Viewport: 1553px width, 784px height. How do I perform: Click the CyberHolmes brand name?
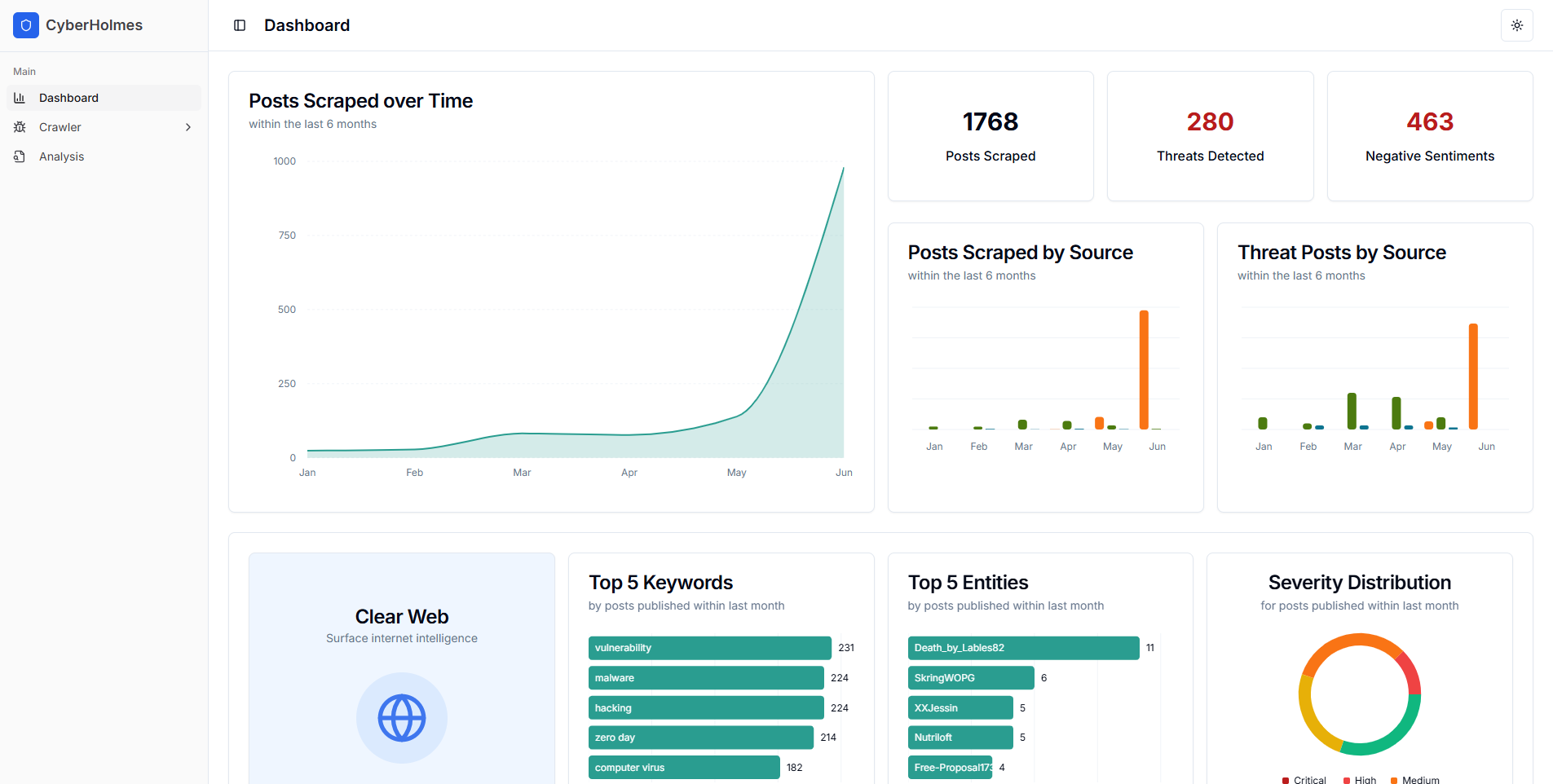pos(94,25)
